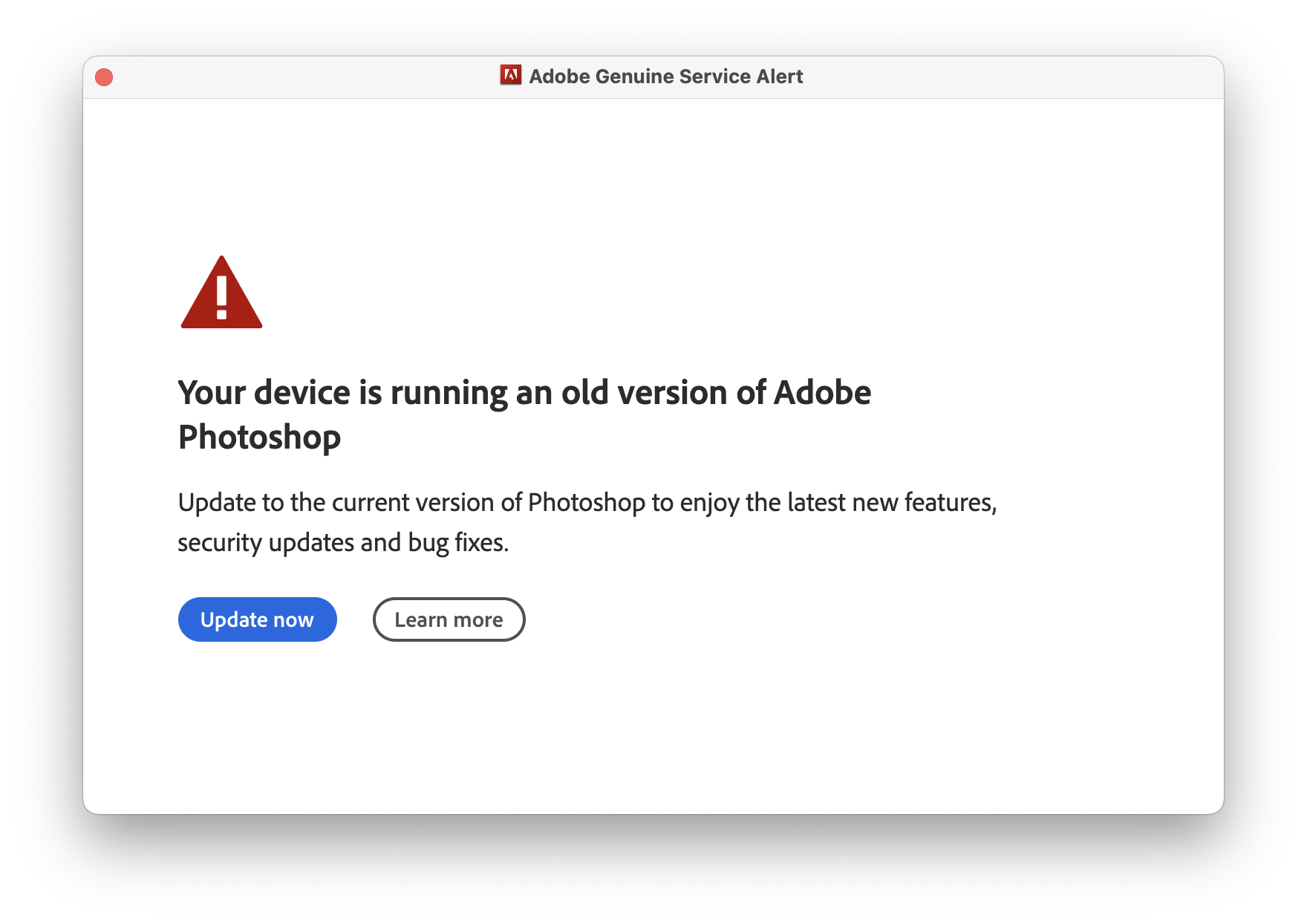
Task: Click the Adobe Genuine Service Alert icon
Action: coord(511,76)
